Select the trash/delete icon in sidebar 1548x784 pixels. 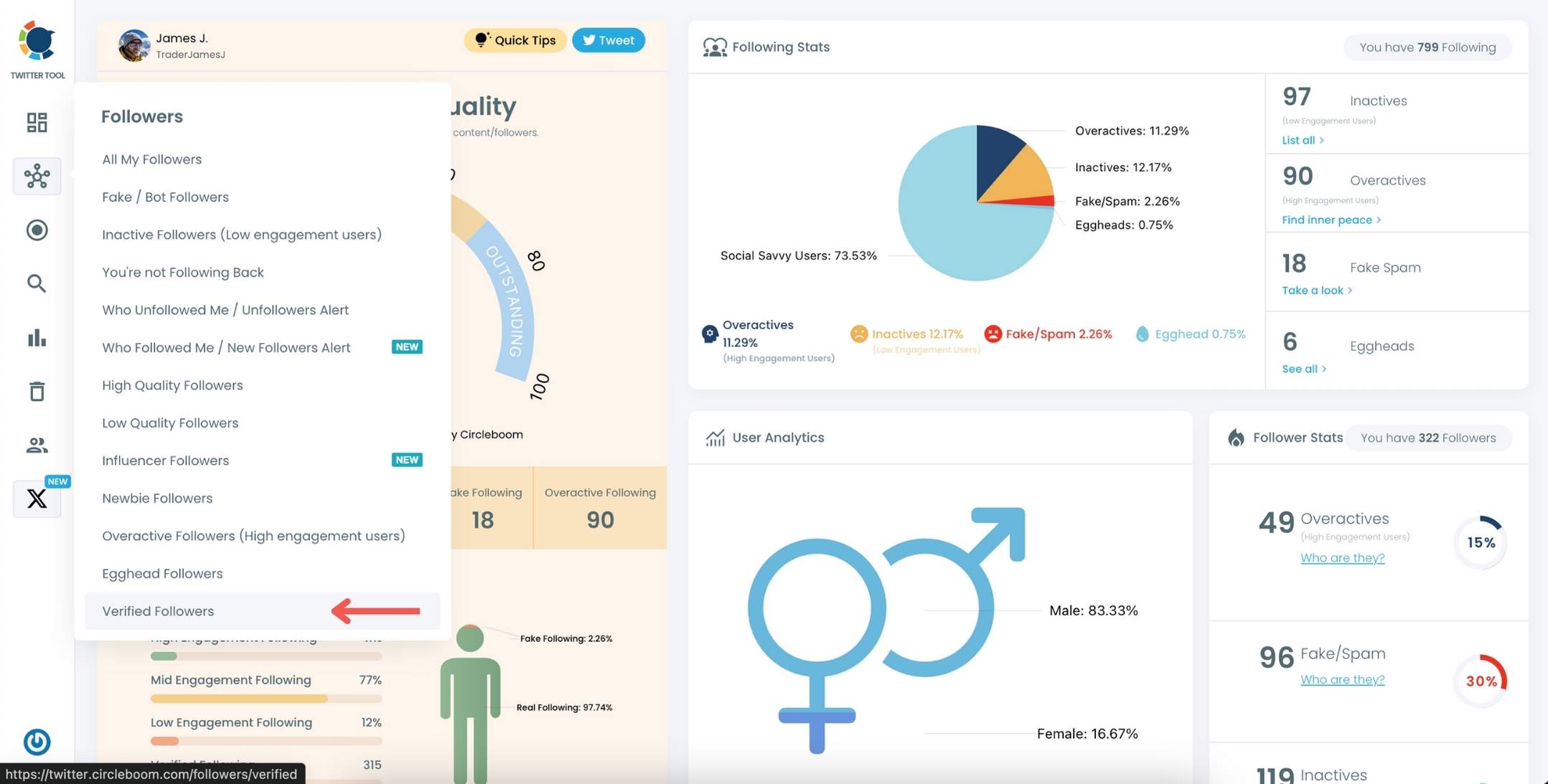[37, 391]
